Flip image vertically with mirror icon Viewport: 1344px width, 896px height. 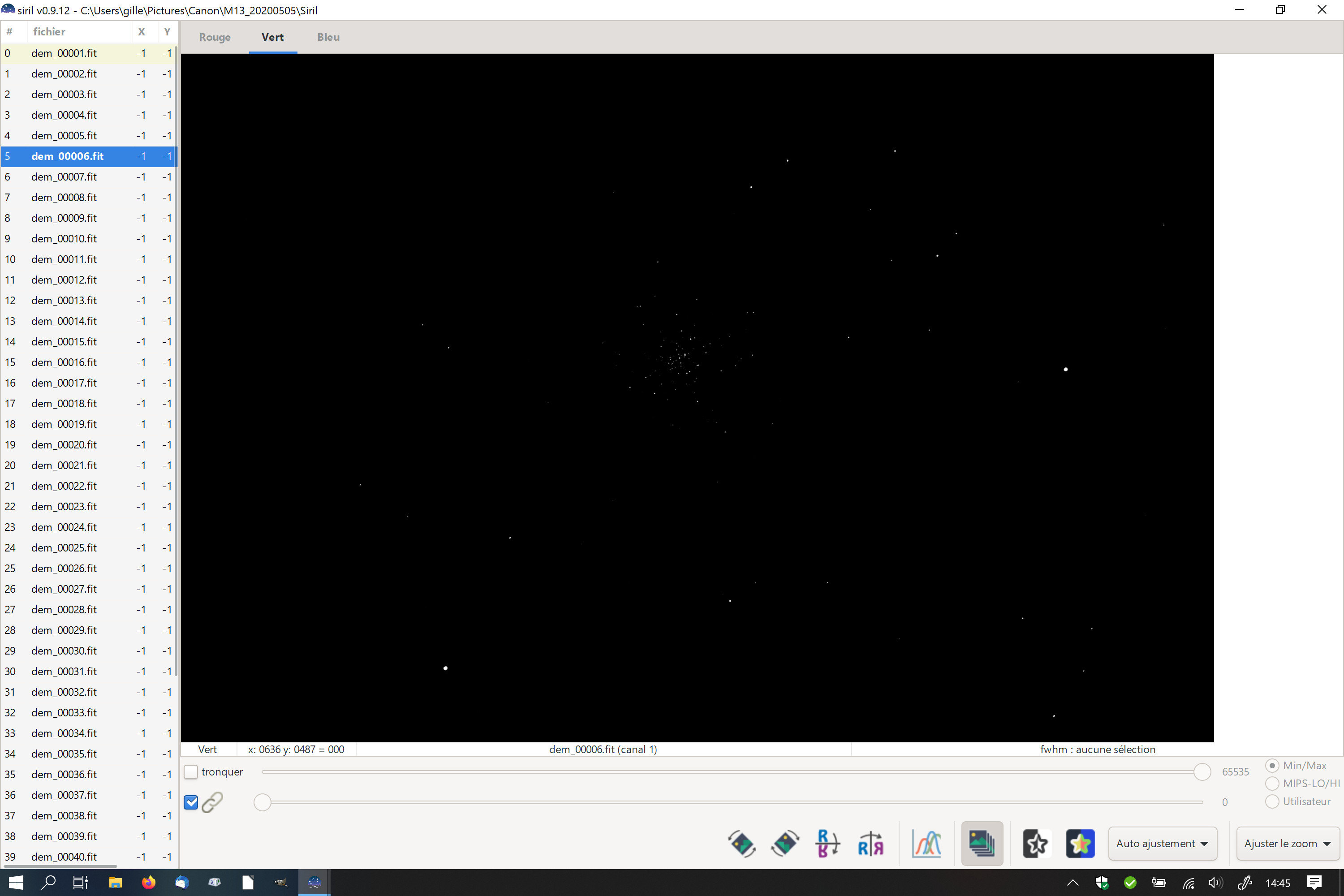coord(827,844)
